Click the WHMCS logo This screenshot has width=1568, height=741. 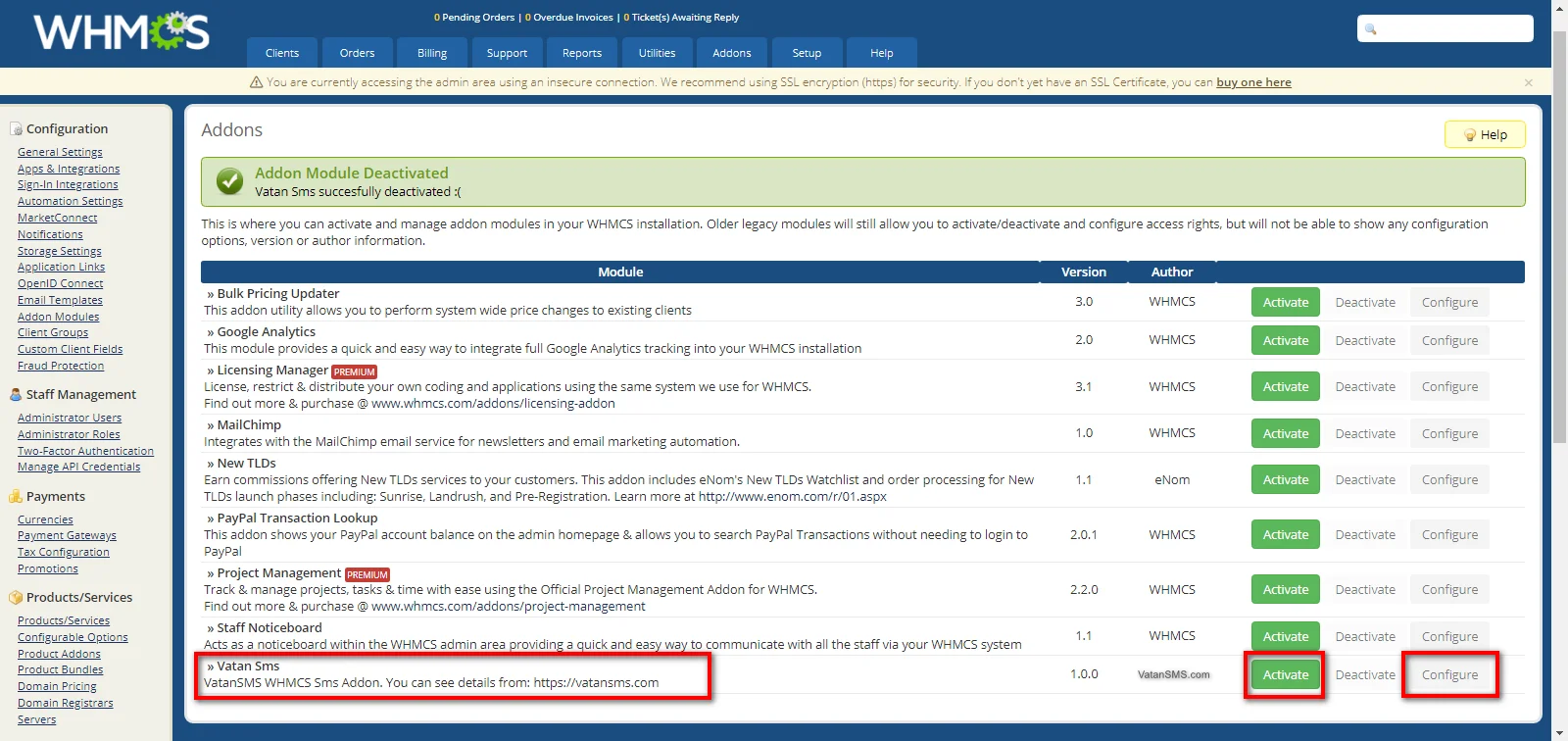(122, 32)
